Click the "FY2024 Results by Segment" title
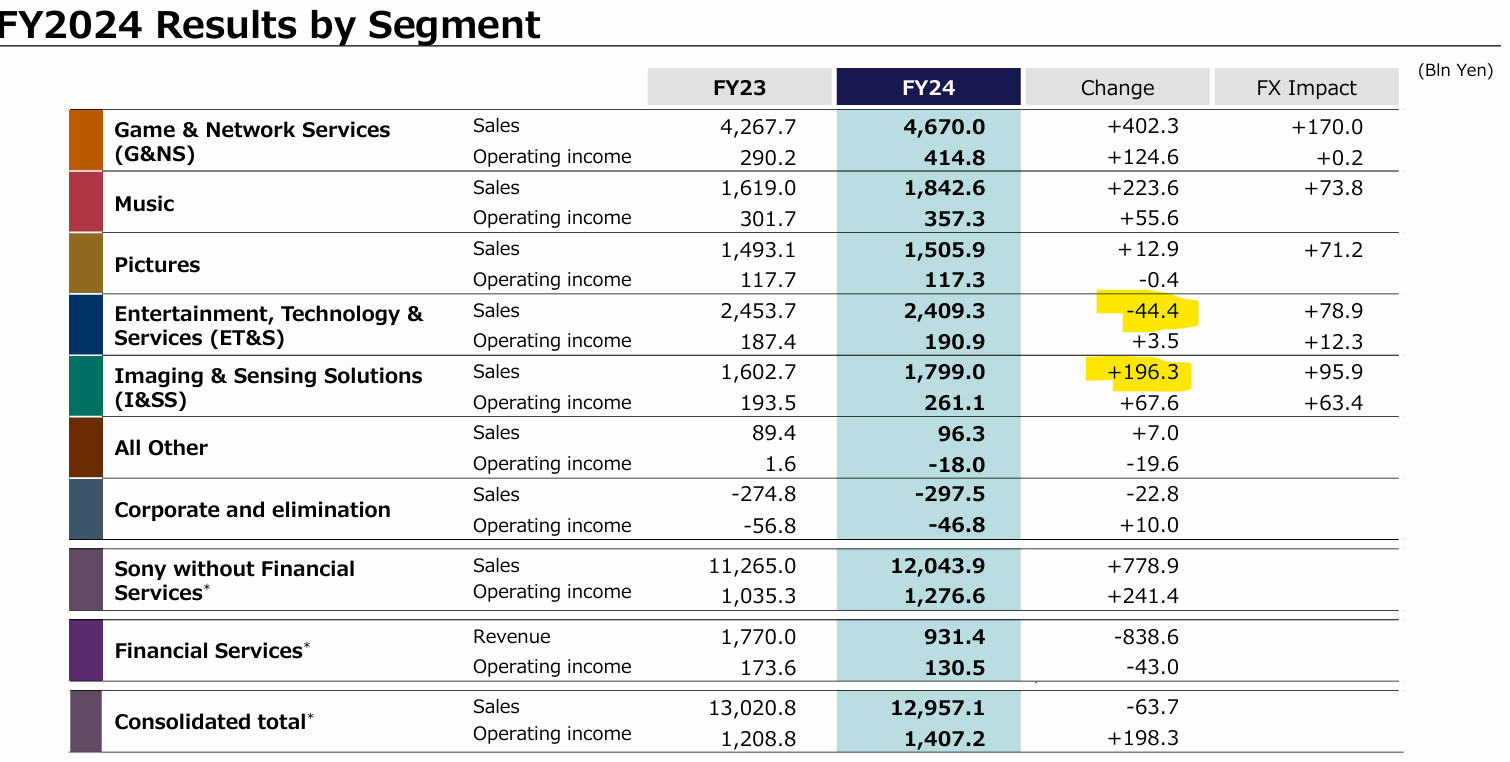1510x762 pixels. click(x=270, y=24)
